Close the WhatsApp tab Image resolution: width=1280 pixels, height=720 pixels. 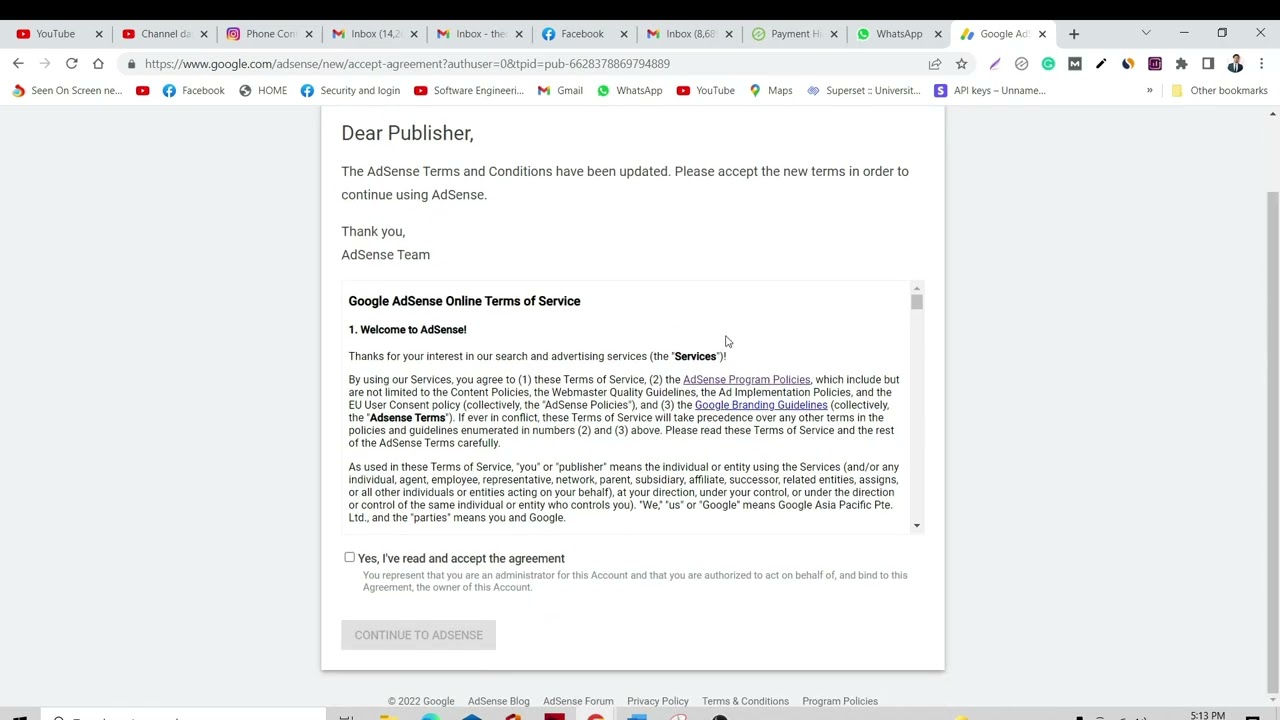[938, 34]
